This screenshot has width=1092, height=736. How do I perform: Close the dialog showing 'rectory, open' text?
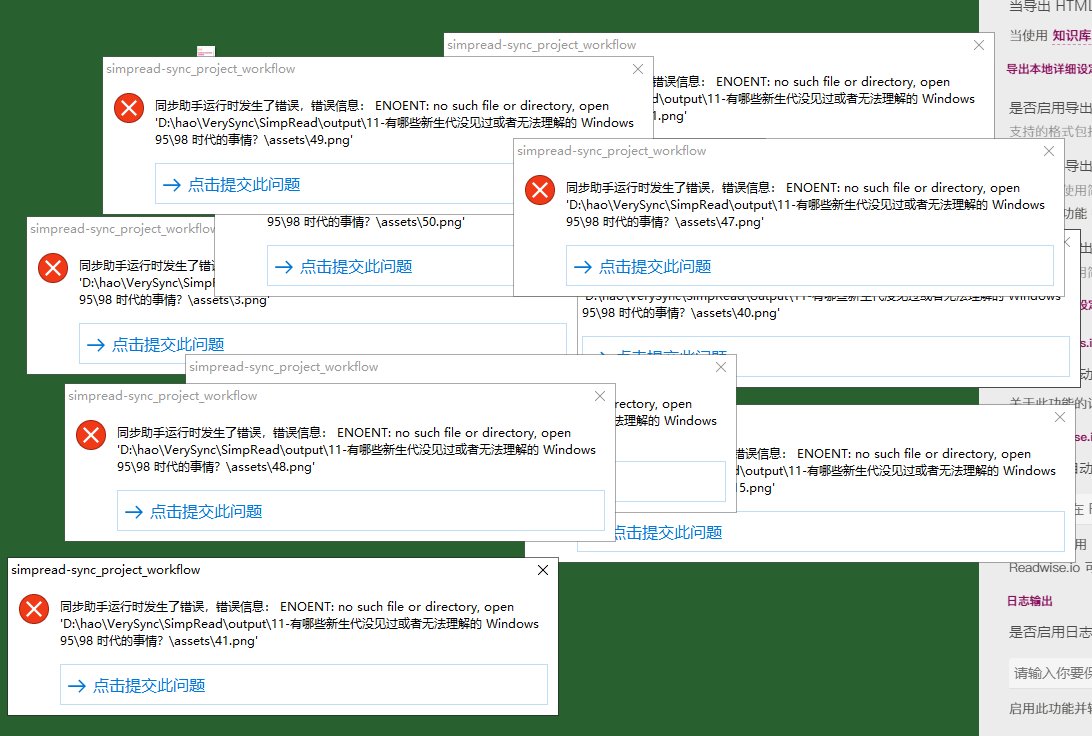tap(721, 367)
